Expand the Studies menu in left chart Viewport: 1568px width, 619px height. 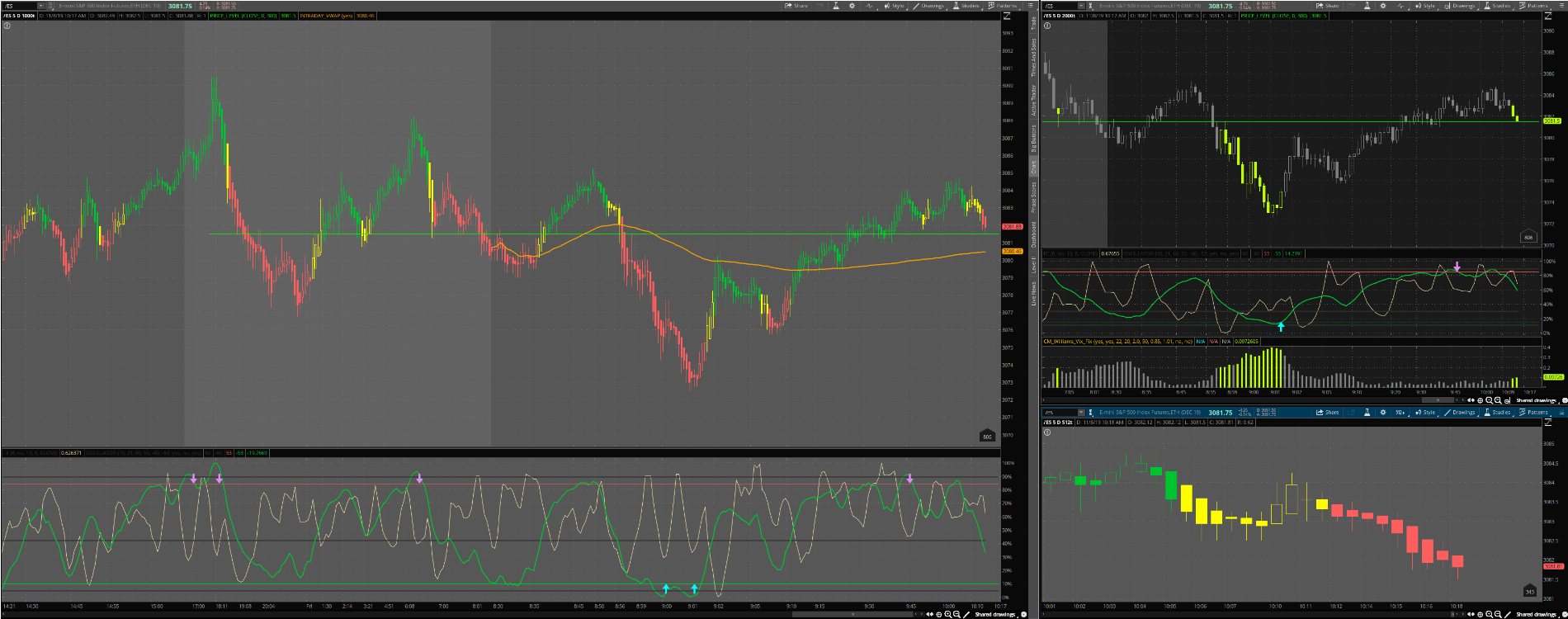[966, 6]
